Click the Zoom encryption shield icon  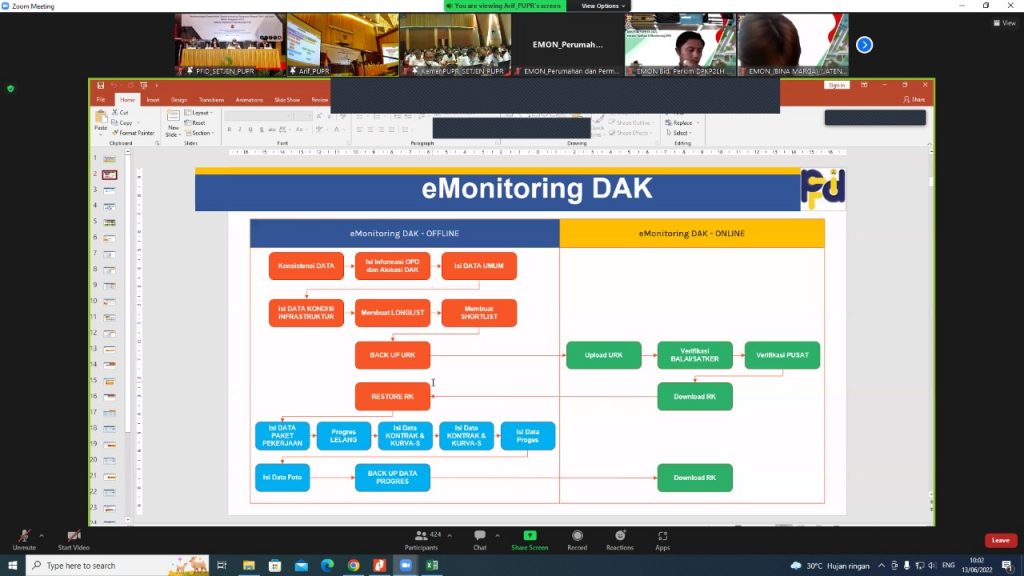[x=11, y=88]
